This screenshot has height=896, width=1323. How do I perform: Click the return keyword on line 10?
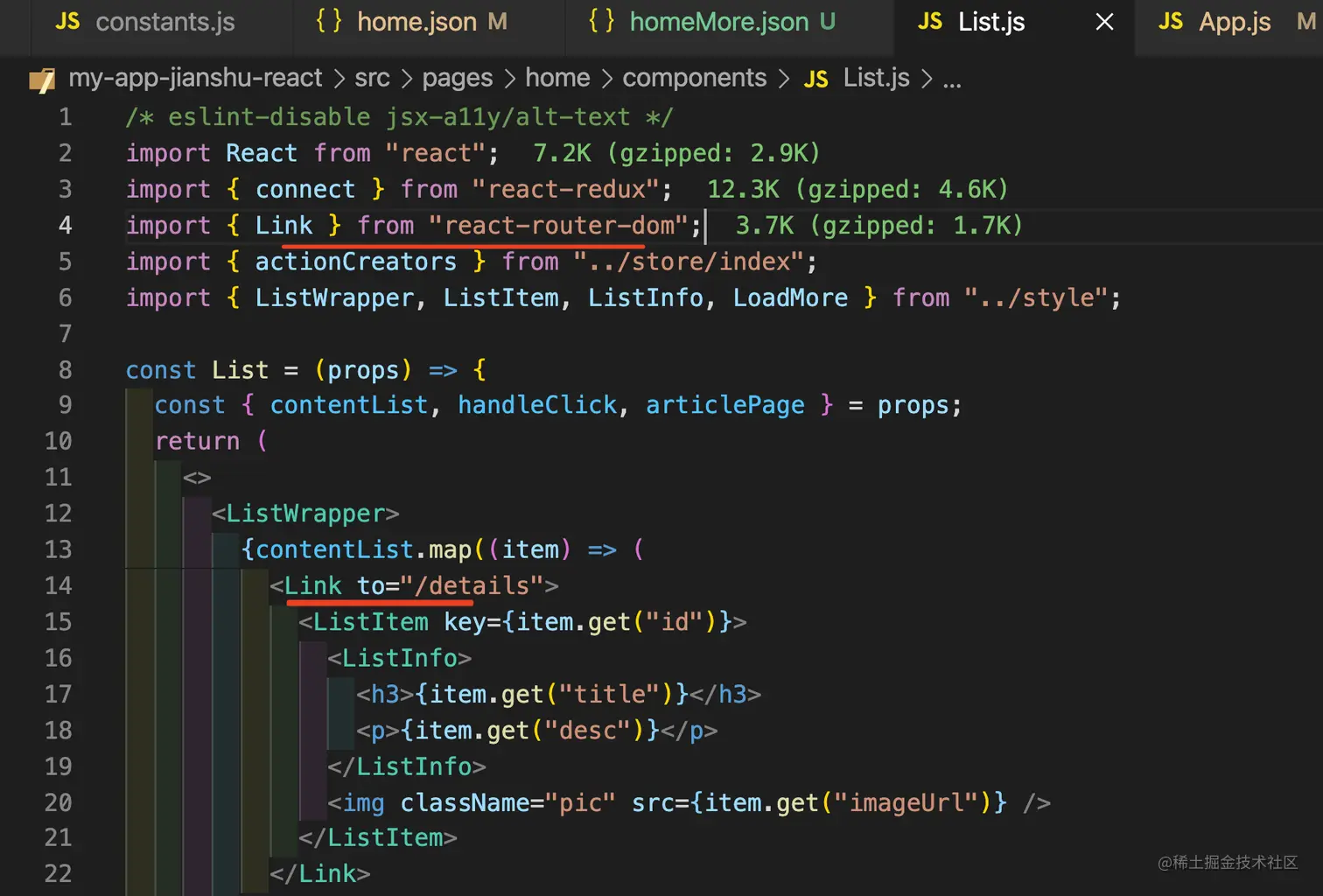tap(197, 441)
